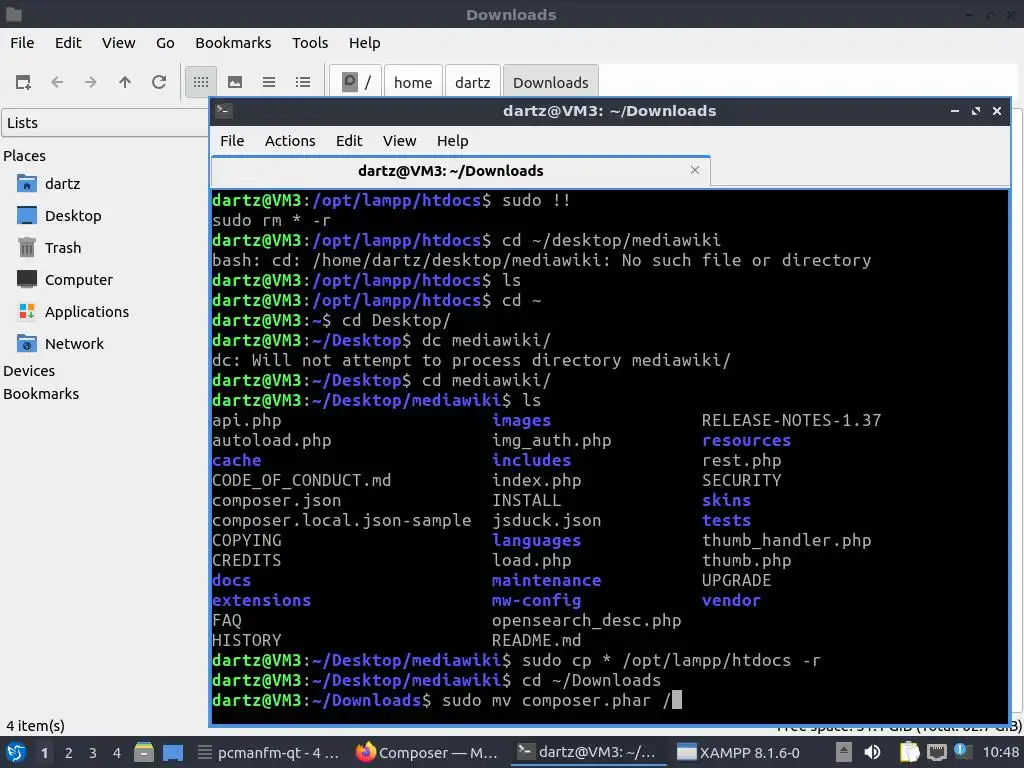Switch to Firefox Composer taskbar window
Screen dimensions: 1024x768
[x=428, y=753]
